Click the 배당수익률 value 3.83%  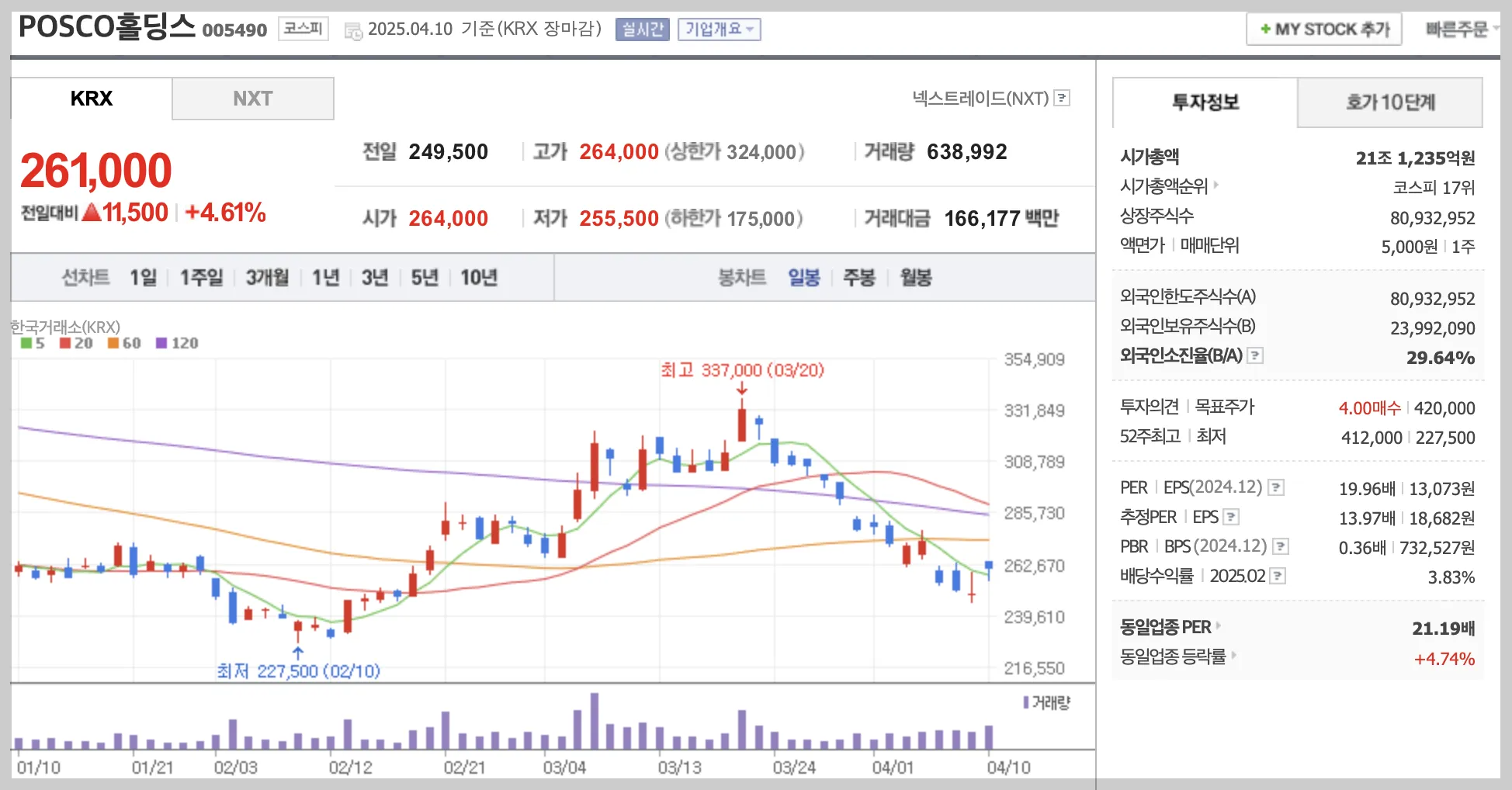1451,577
